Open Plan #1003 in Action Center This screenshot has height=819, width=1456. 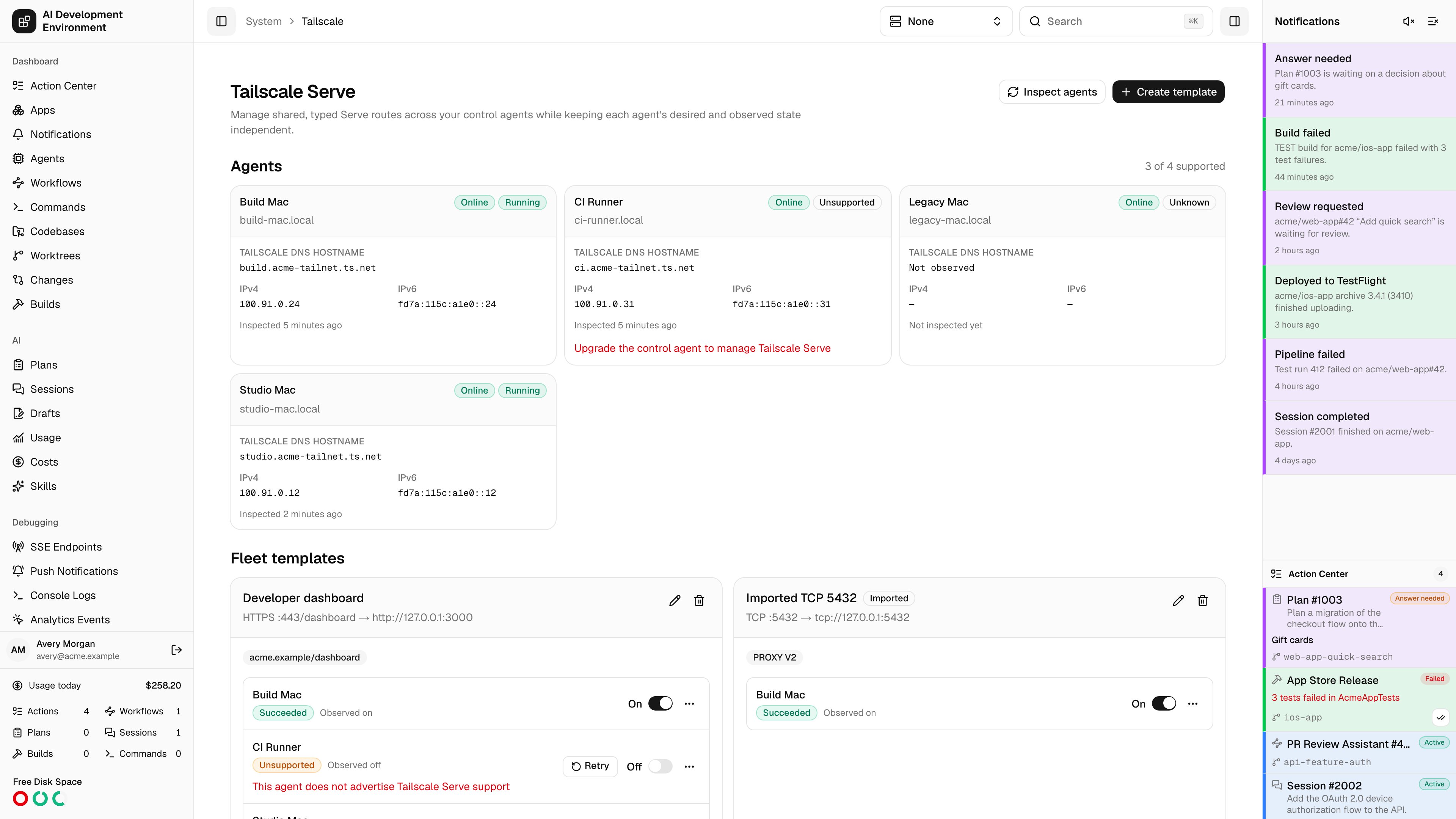[1359, 628]
